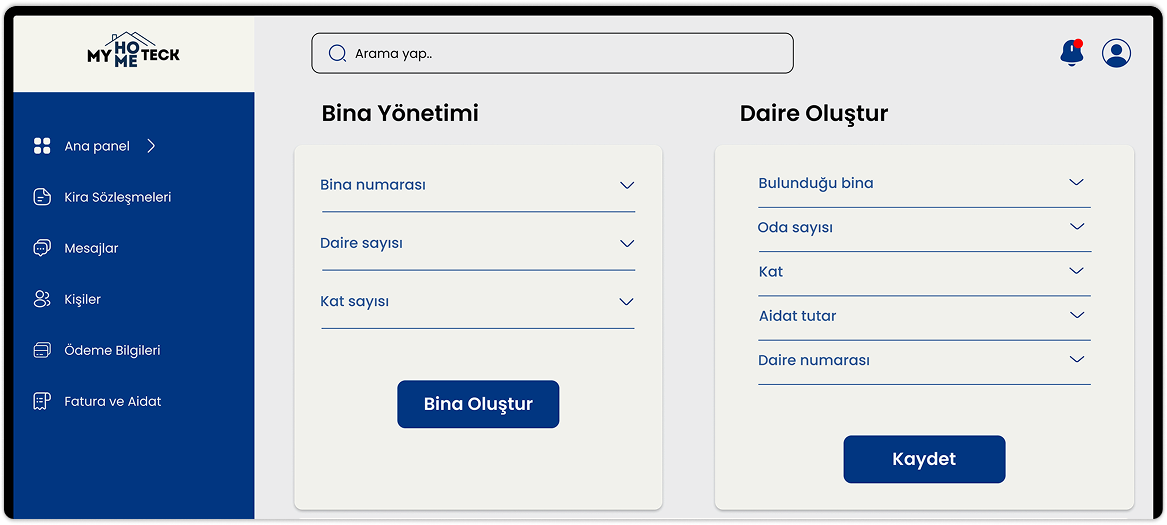Click the Kira Sözleşmeleri document icon
The width and height of the screenshot is (1167, 525).
tap(42, 197)
